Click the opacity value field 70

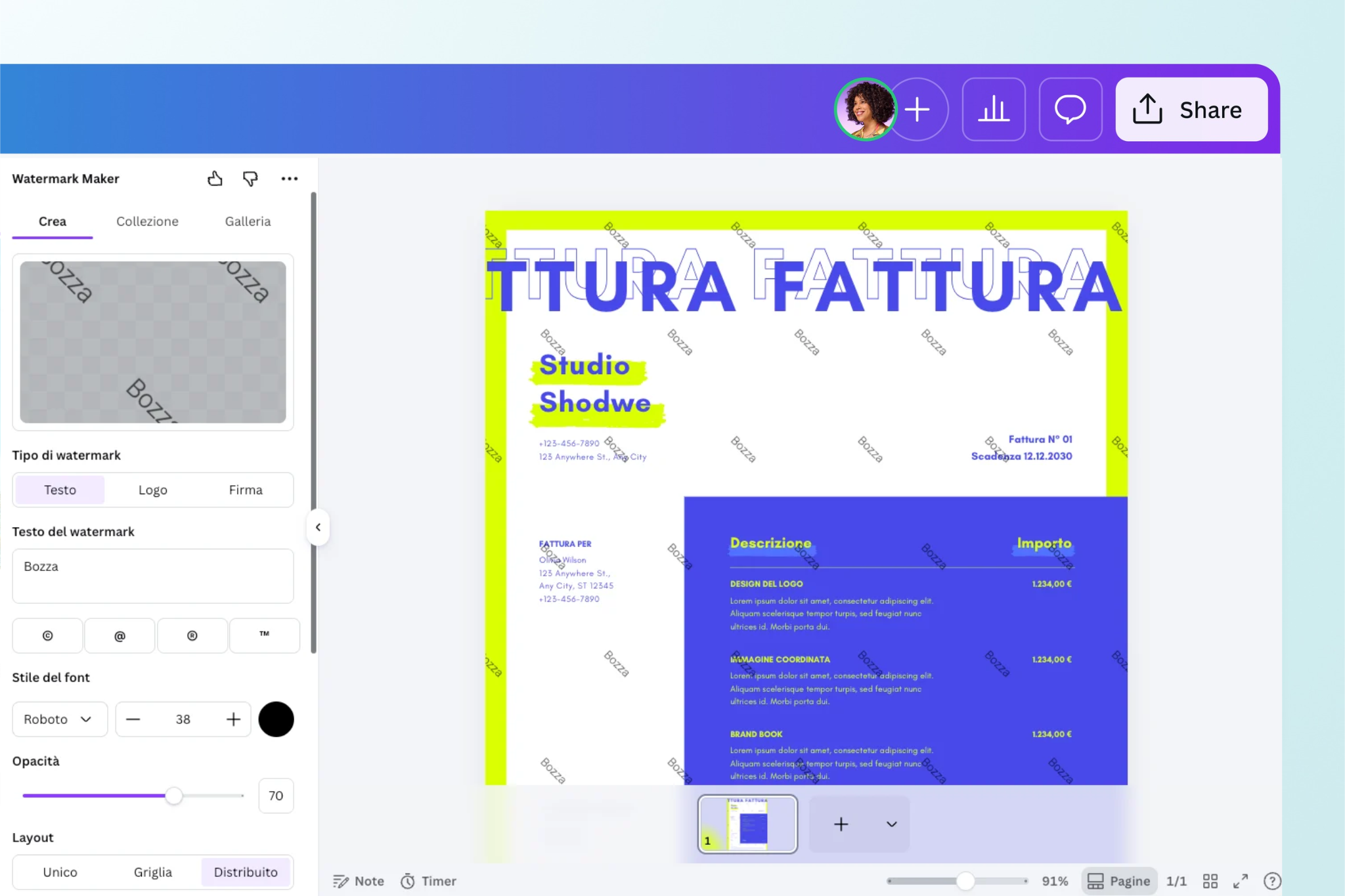[x=276, y=796]
